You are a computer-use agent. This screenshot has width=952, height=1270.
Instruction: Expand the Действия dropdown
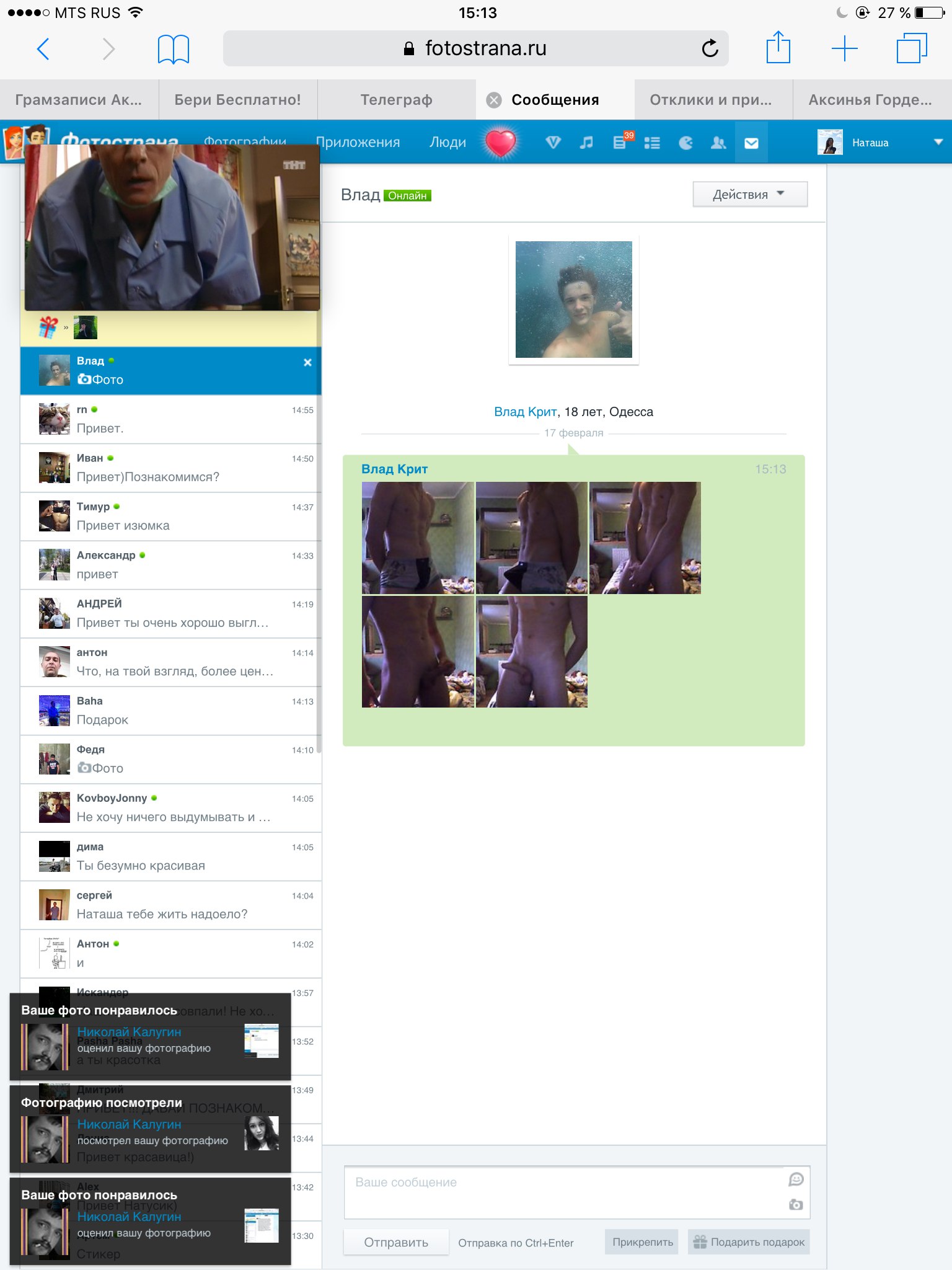[x=749, y=195]
